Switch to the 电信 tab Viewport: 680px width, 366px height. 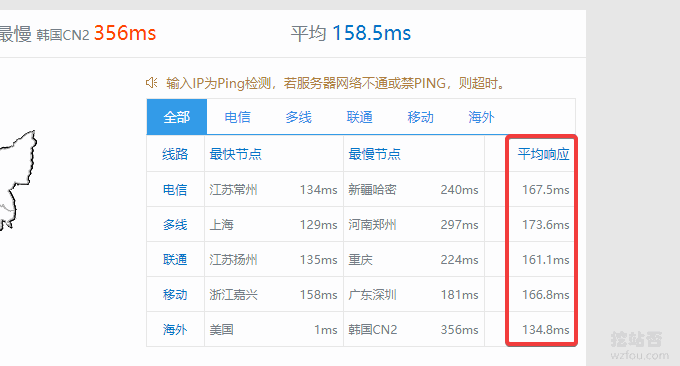coord(237,117)
